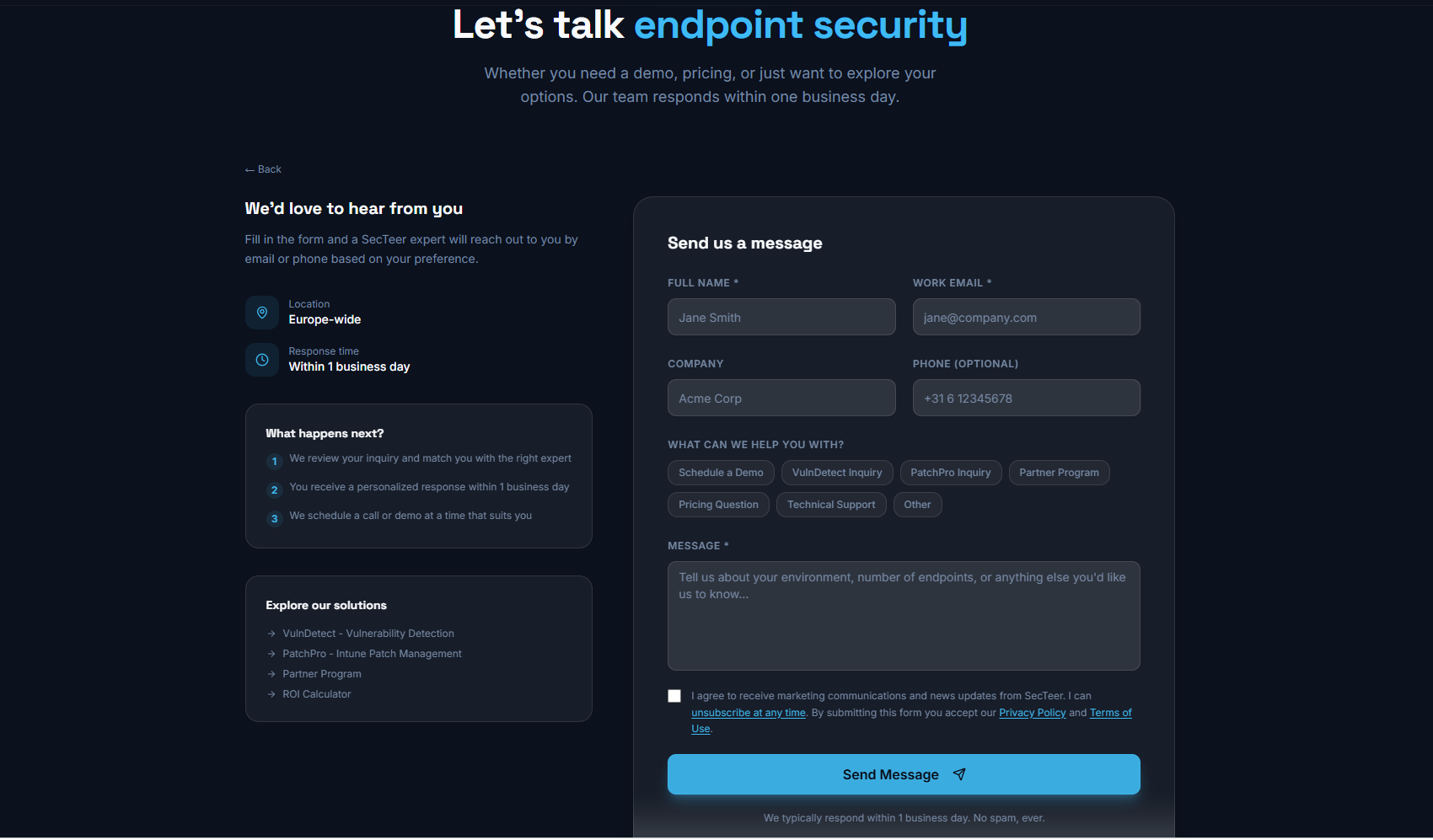Go Back using the arrow link
Screen dimensions: 1433x840
pyautogui.click(x=263, y=169)
